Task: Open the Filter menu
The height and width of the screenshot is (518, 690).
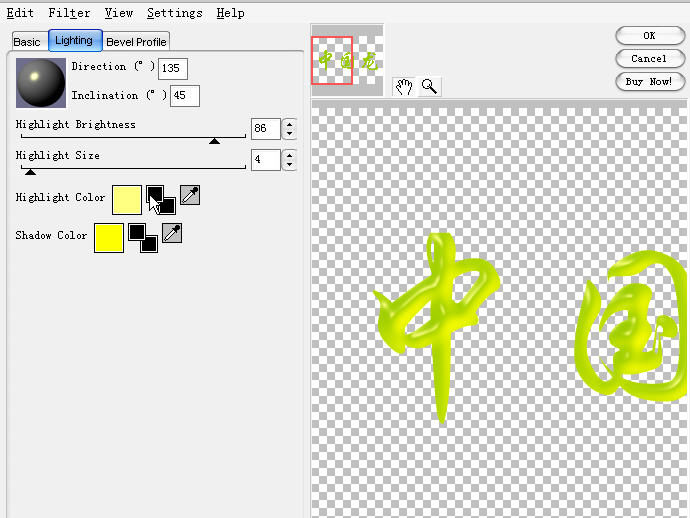Action: (69, 13)
